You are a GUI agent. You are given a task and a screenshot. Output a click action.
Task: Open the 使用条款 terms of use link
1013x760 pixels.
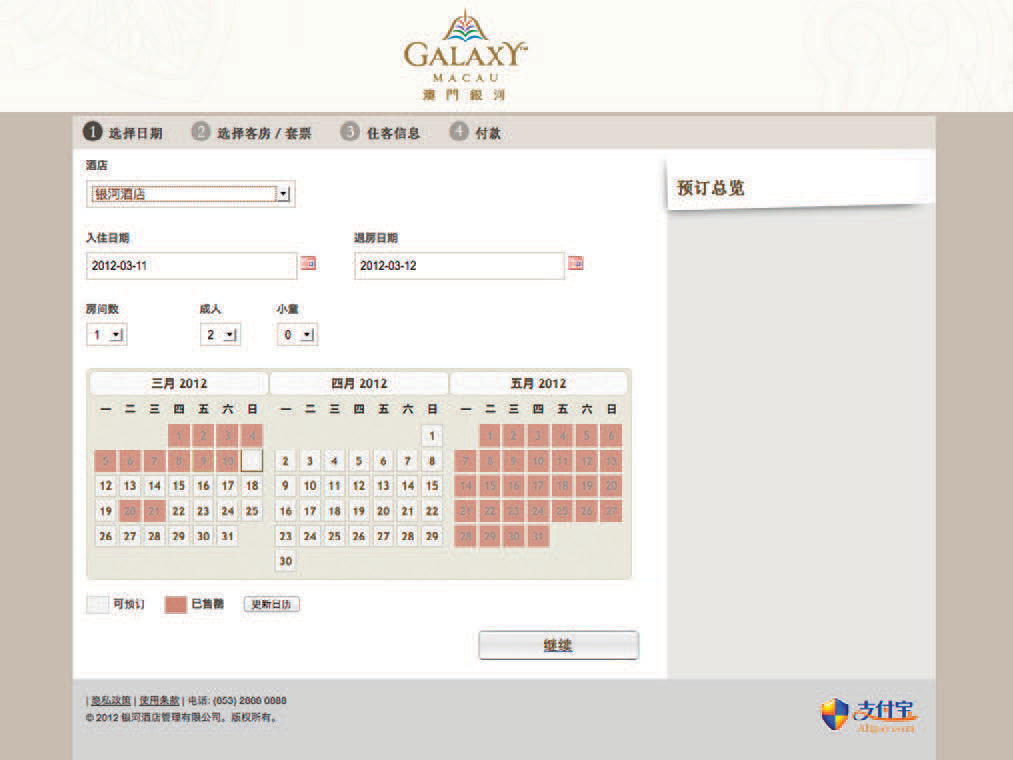(159, 701)
